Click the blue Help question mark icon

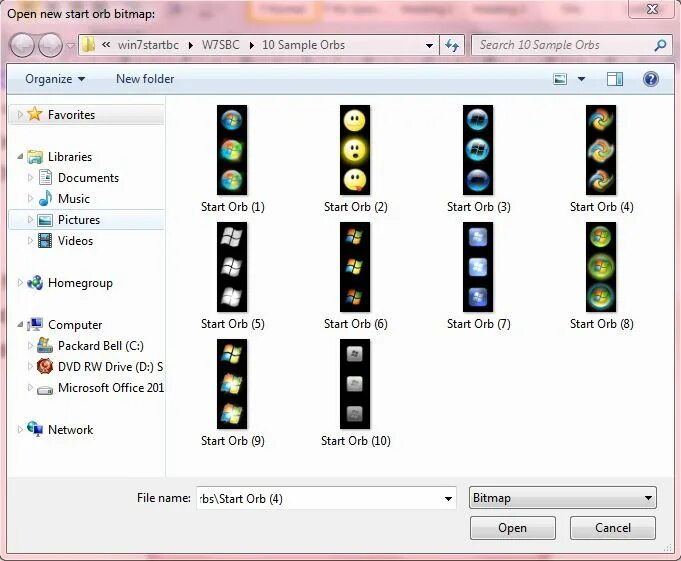pyautogui.click(x=651, y=79)
